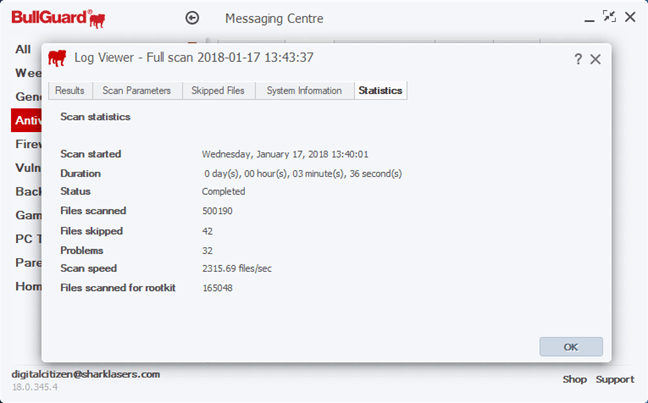Click the bulldog icon in Log Viewer title

coord(58,57)
